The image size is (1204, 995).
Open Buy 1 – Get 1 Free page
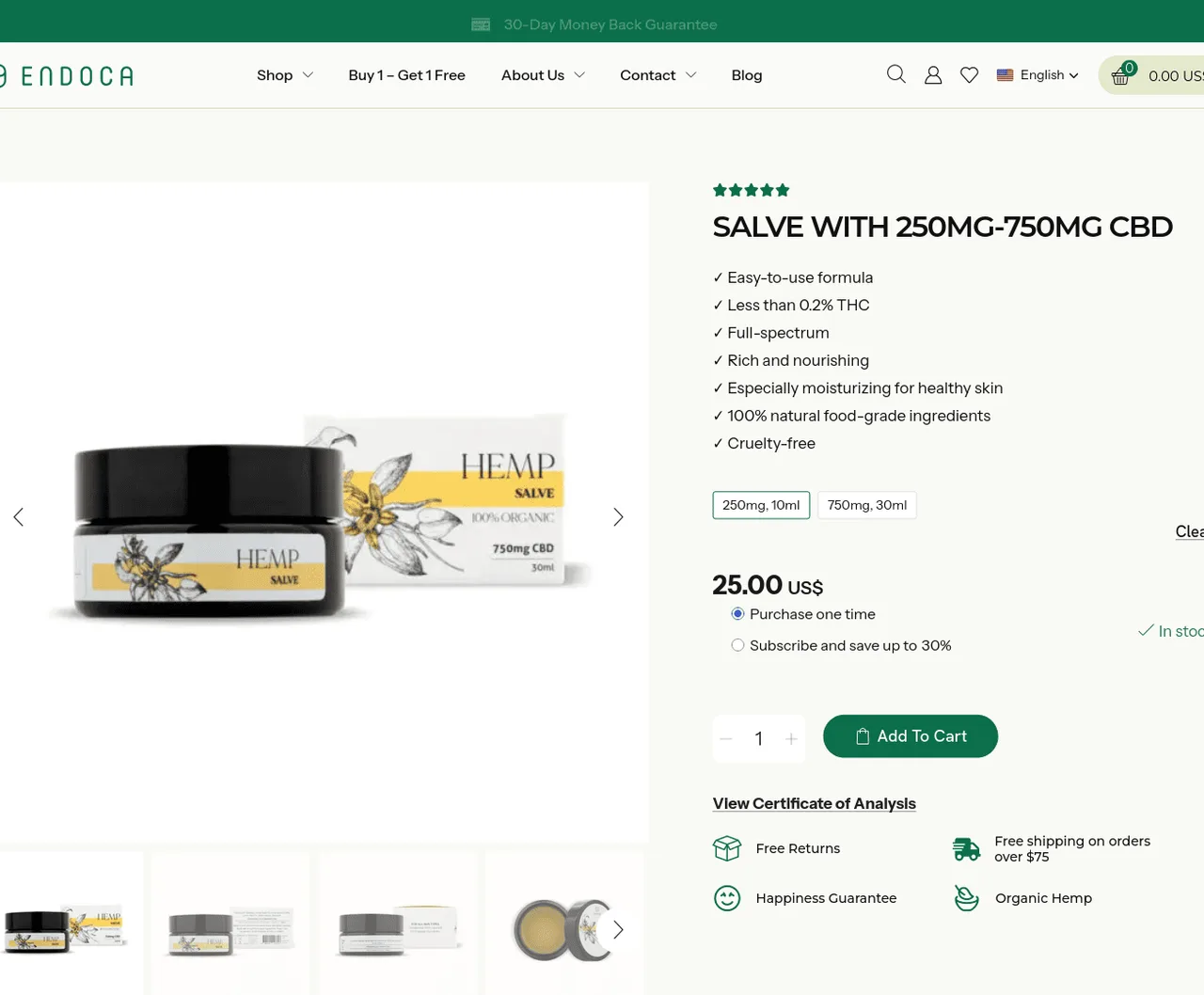tap(406, 75)
